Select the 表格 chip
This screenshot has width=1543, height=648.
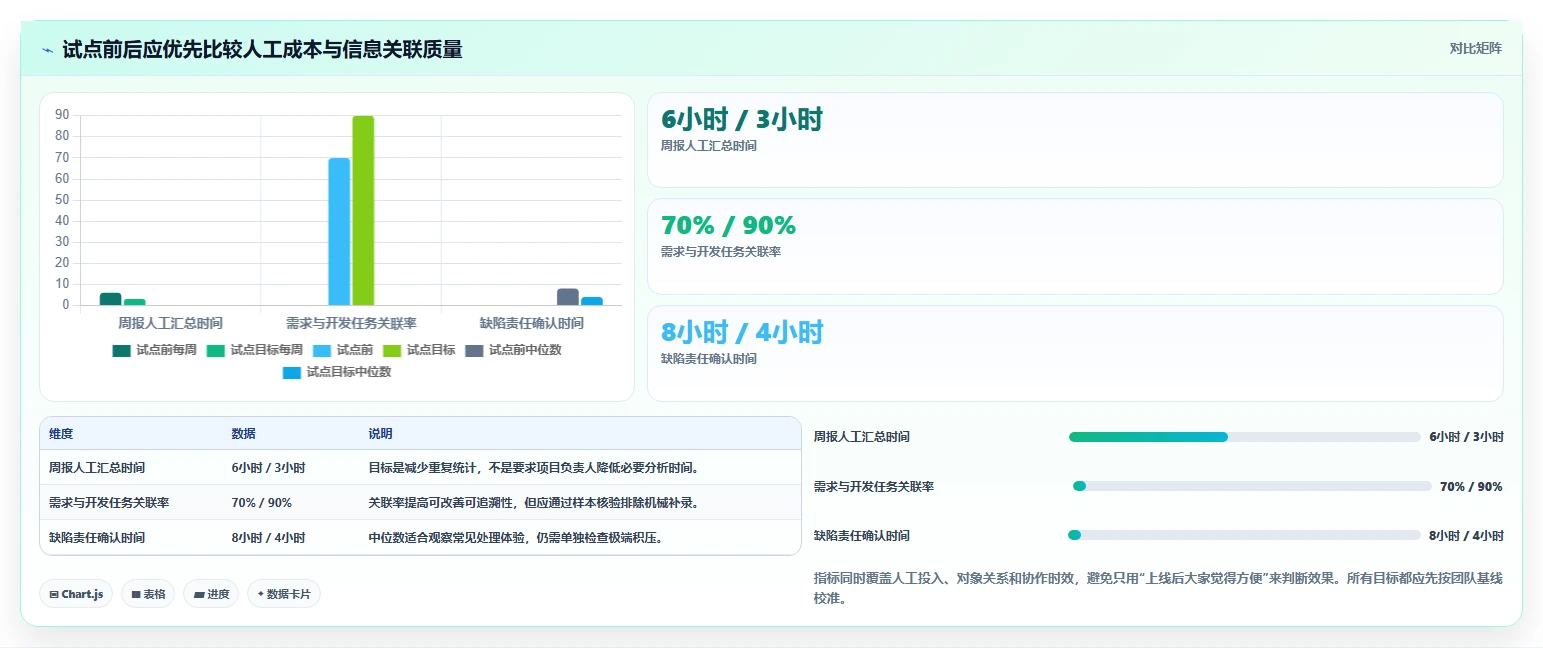click(148, 594)
